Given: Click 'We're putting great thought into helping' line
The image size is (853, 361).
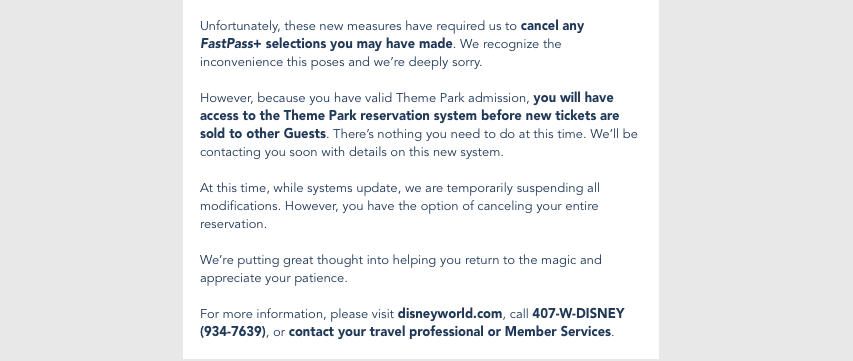Looking at the screenshot, I should pyautogui.click(x=401, y=260).
